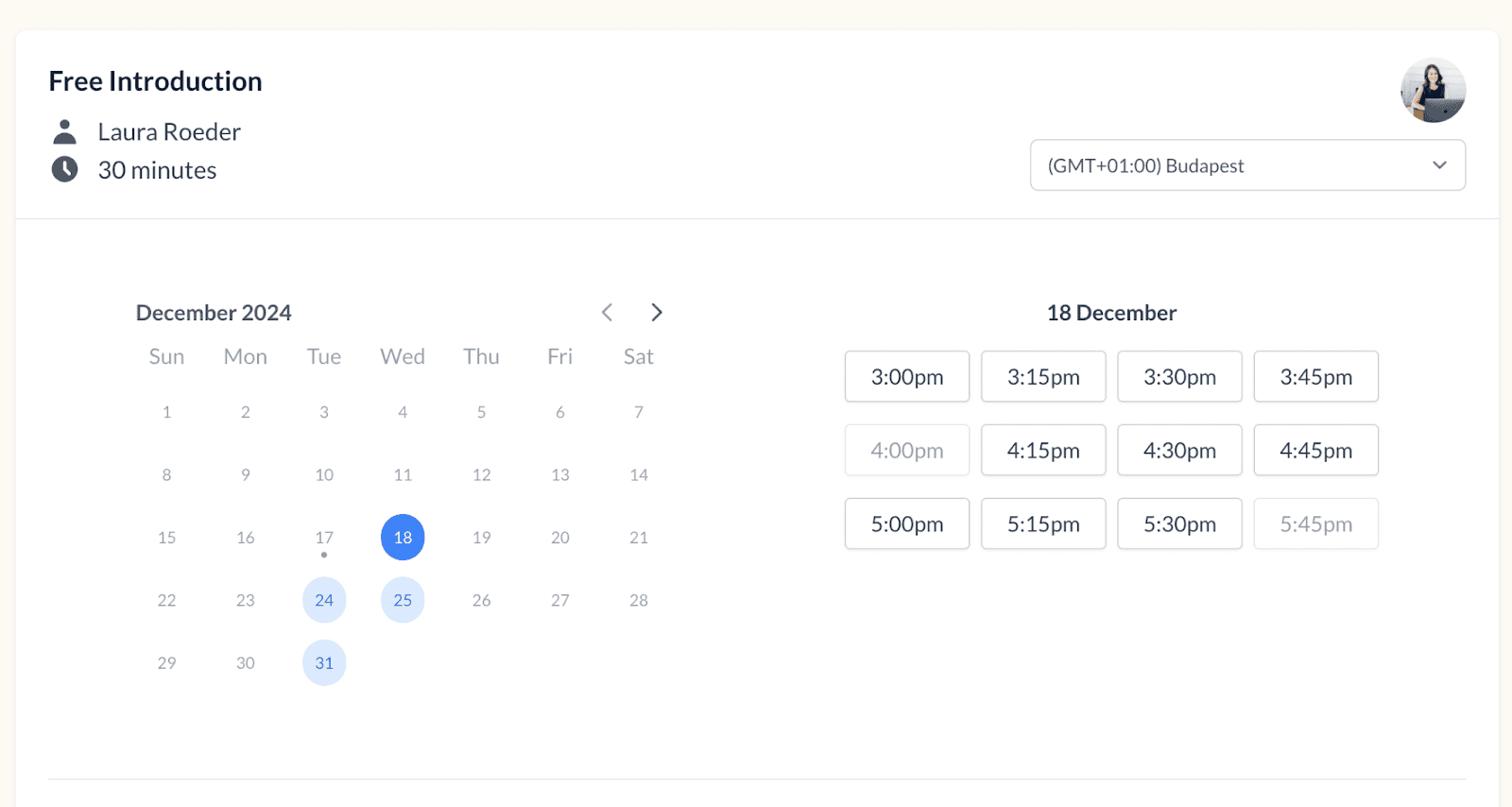This screenshot has height=807, width=1512.
Task: Expand timezone list using chevron arrow
Action: click(1439, 165)
